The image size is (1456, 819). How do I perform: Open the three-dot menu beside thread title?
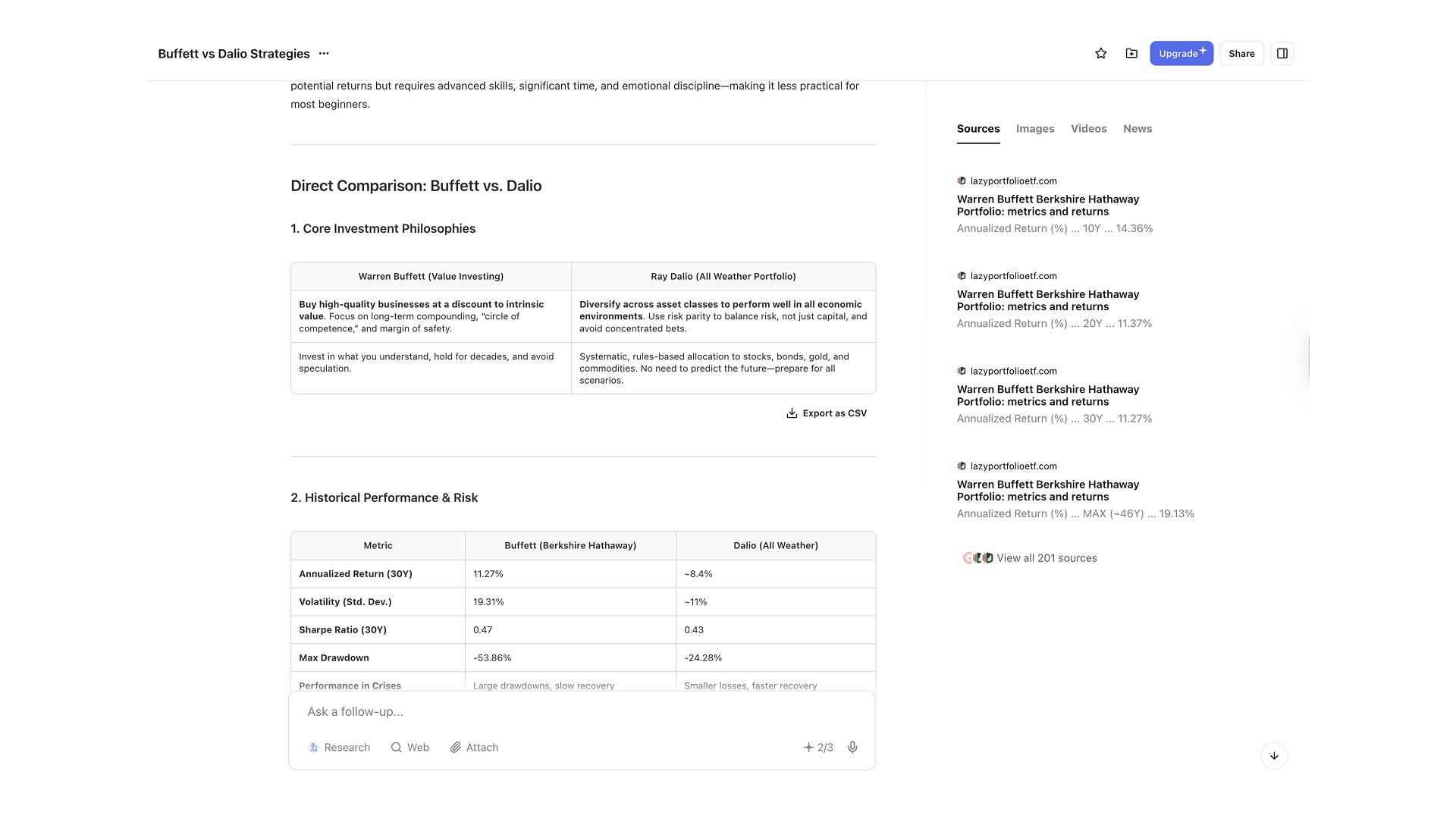(324, 54)
